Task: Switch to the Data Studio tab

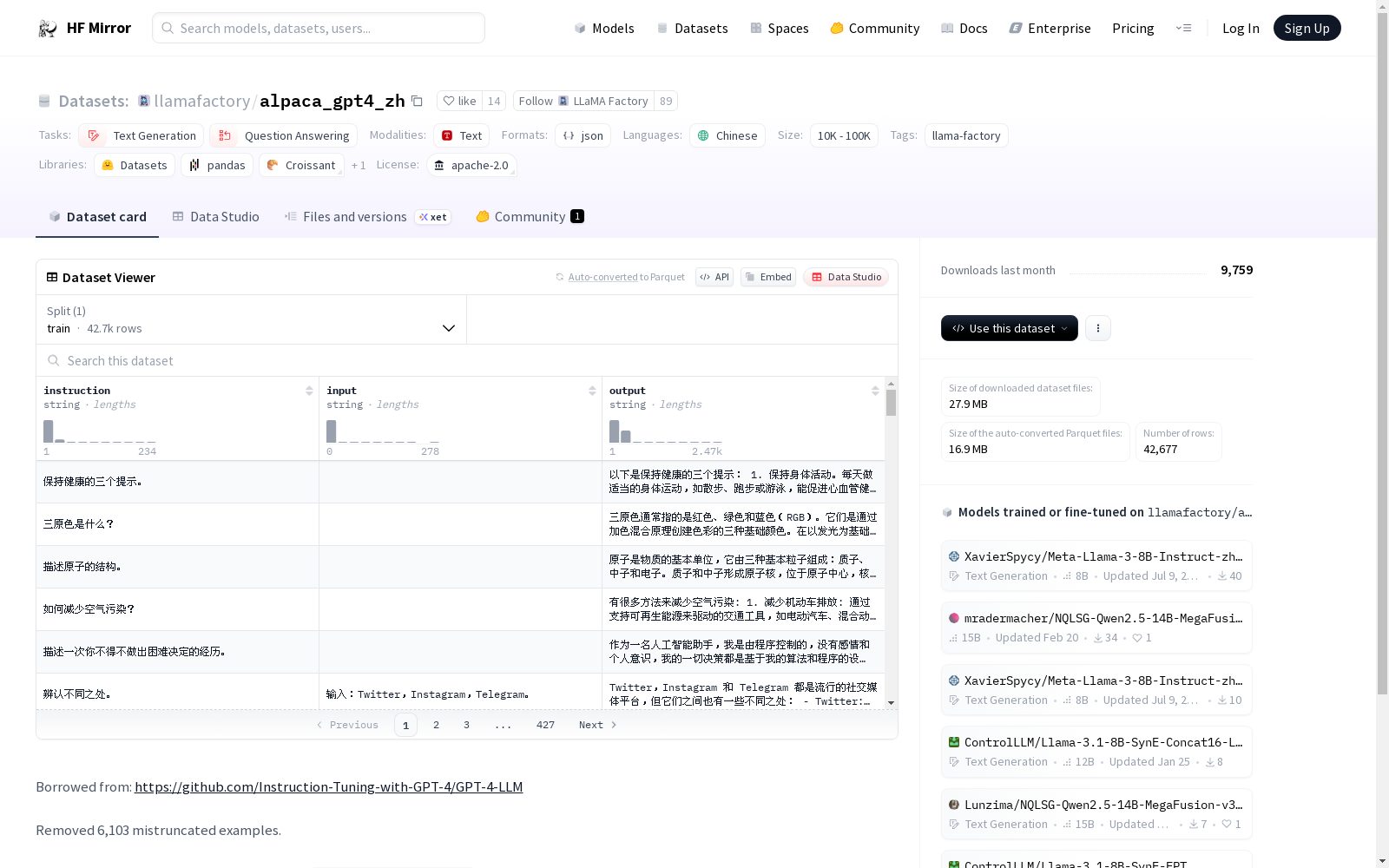Action: click(x=215, y=216)
